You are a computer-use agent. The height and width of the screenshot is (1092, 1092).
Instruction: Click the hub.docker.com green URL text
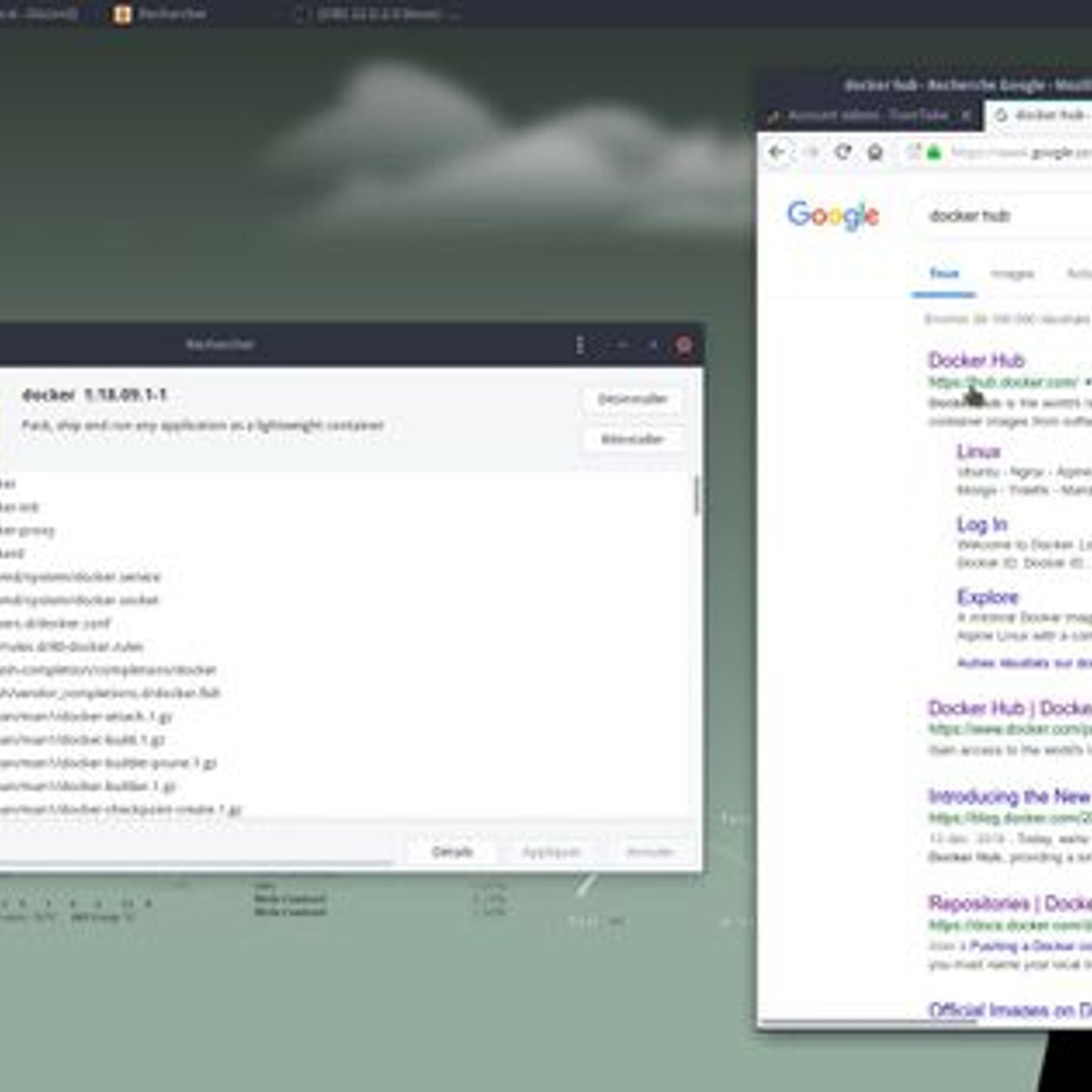1003,382
